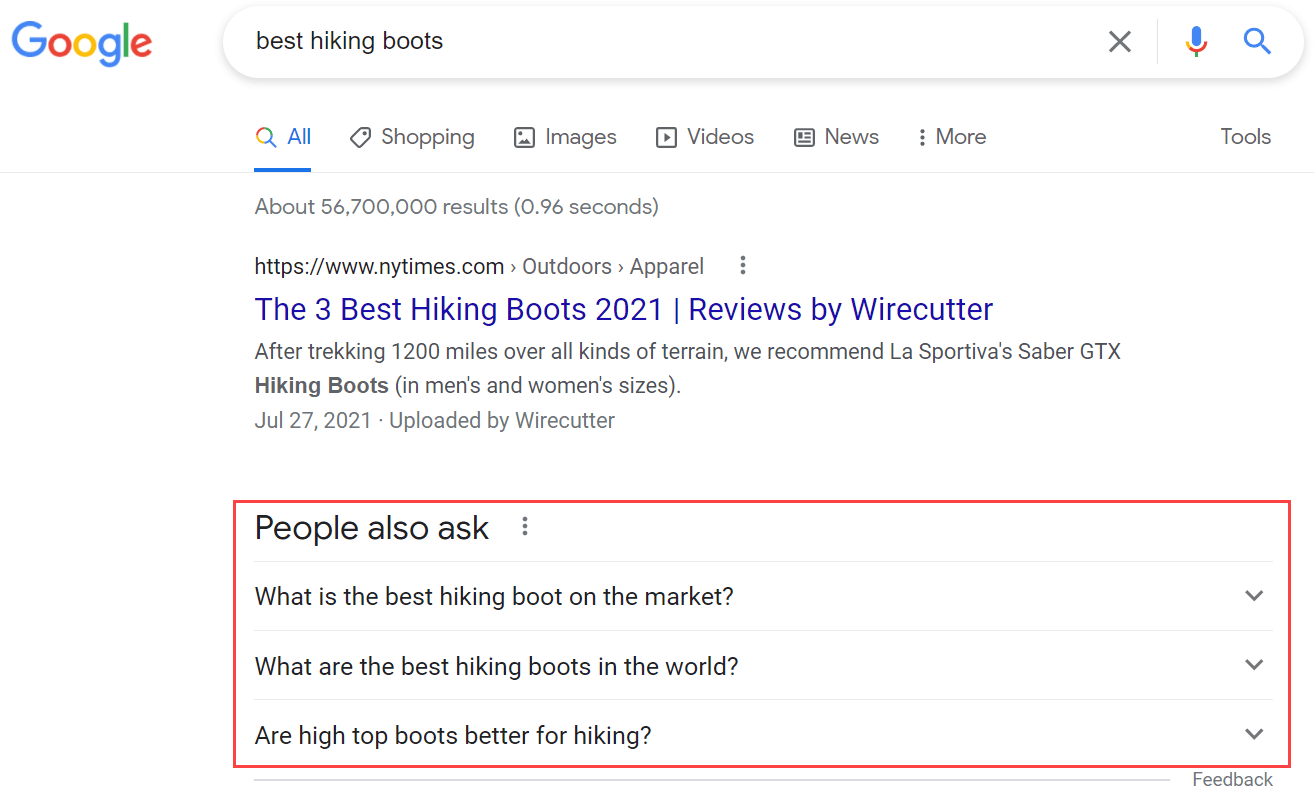The image size is (1314, 792).
Task: Start voice search with the microphone icon
Action: (1196, 41)
